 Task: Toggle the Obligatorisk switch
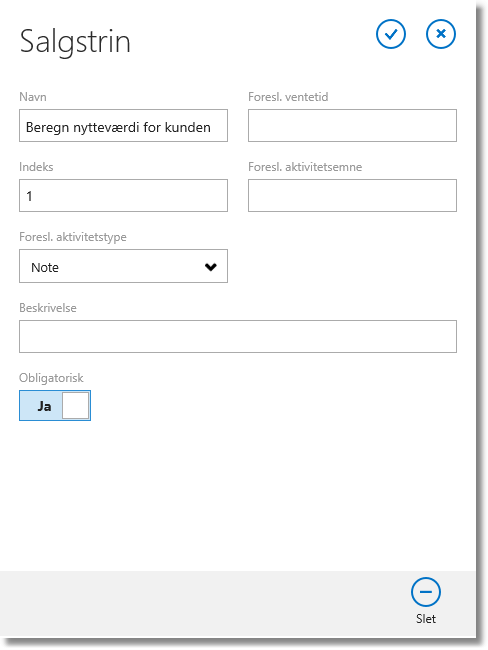tap(55, 405)
